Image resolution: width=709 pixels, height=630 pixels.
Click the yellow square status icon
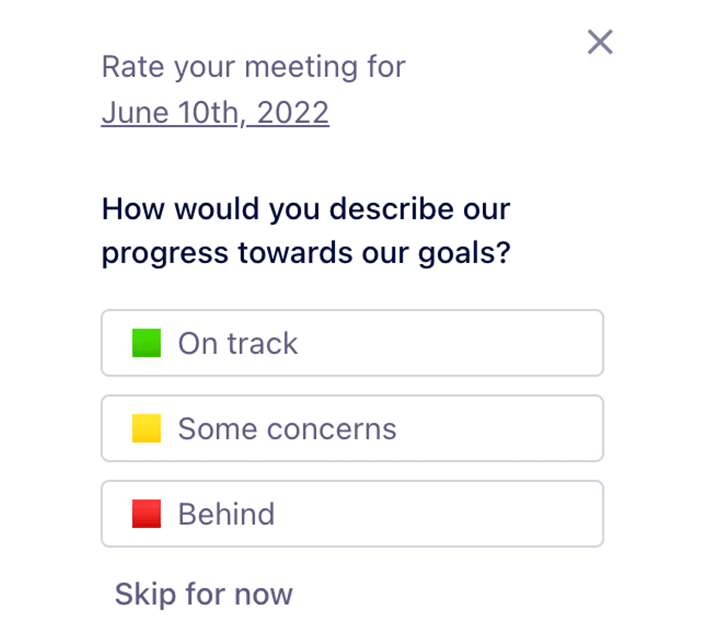point(147,428)
